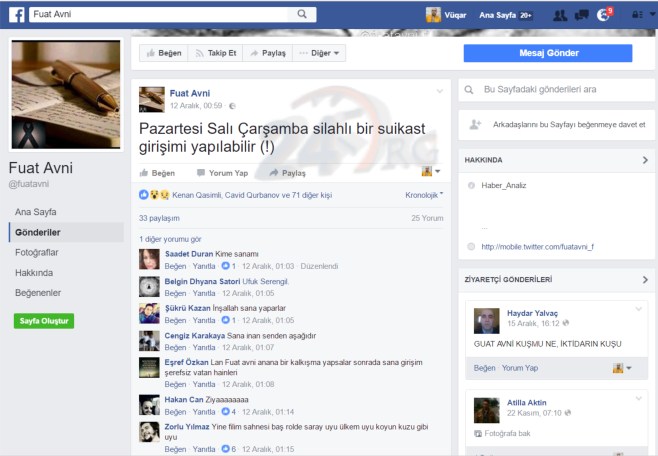Open Fotoğraflar in the left sidebar
Image resolution: width=658 pixels, height=456 pixels.
click(x=37, y=252)
